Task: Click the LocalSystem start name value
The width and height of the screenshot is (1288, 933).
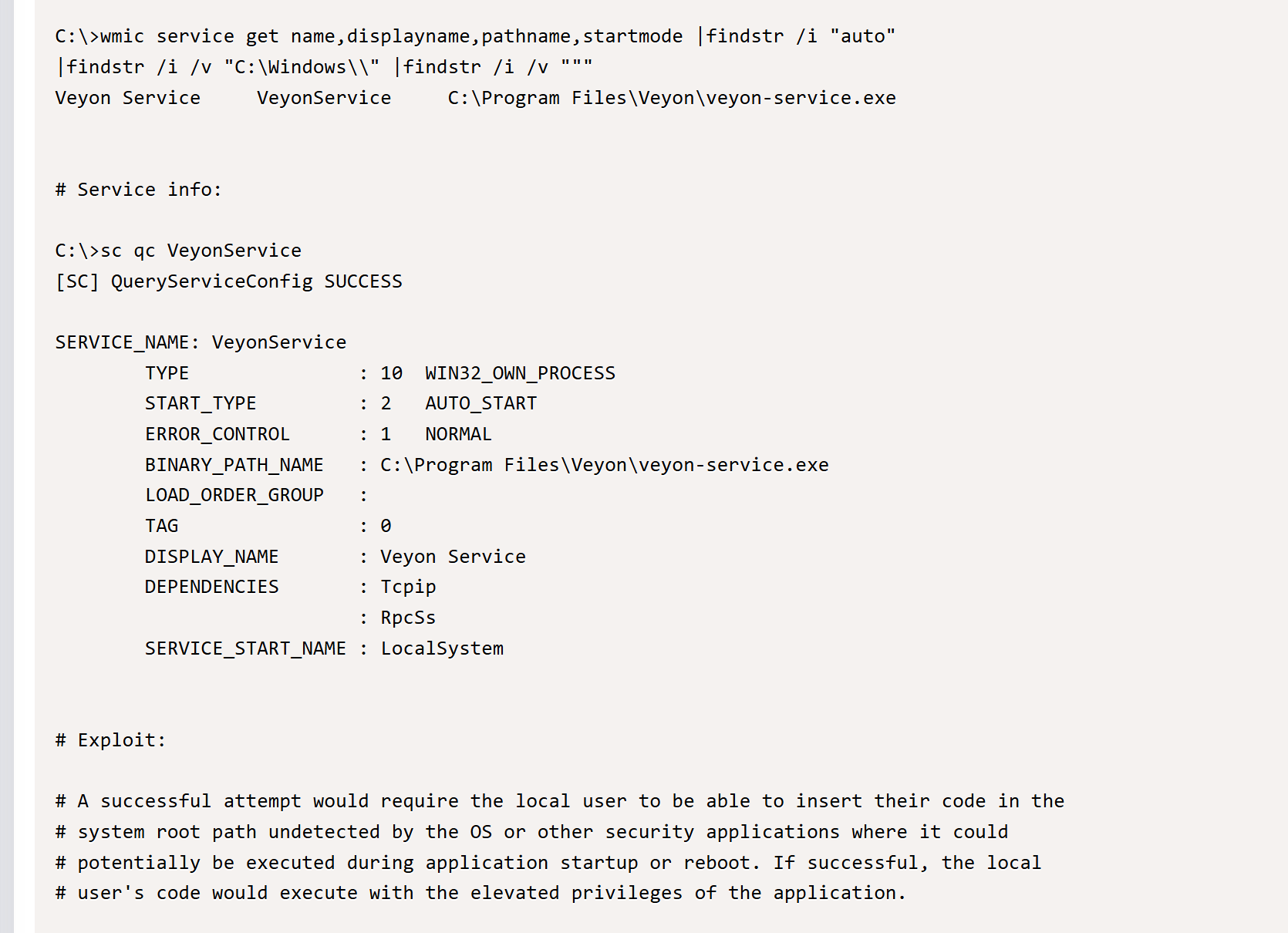Action: click(x=442, y=648)
